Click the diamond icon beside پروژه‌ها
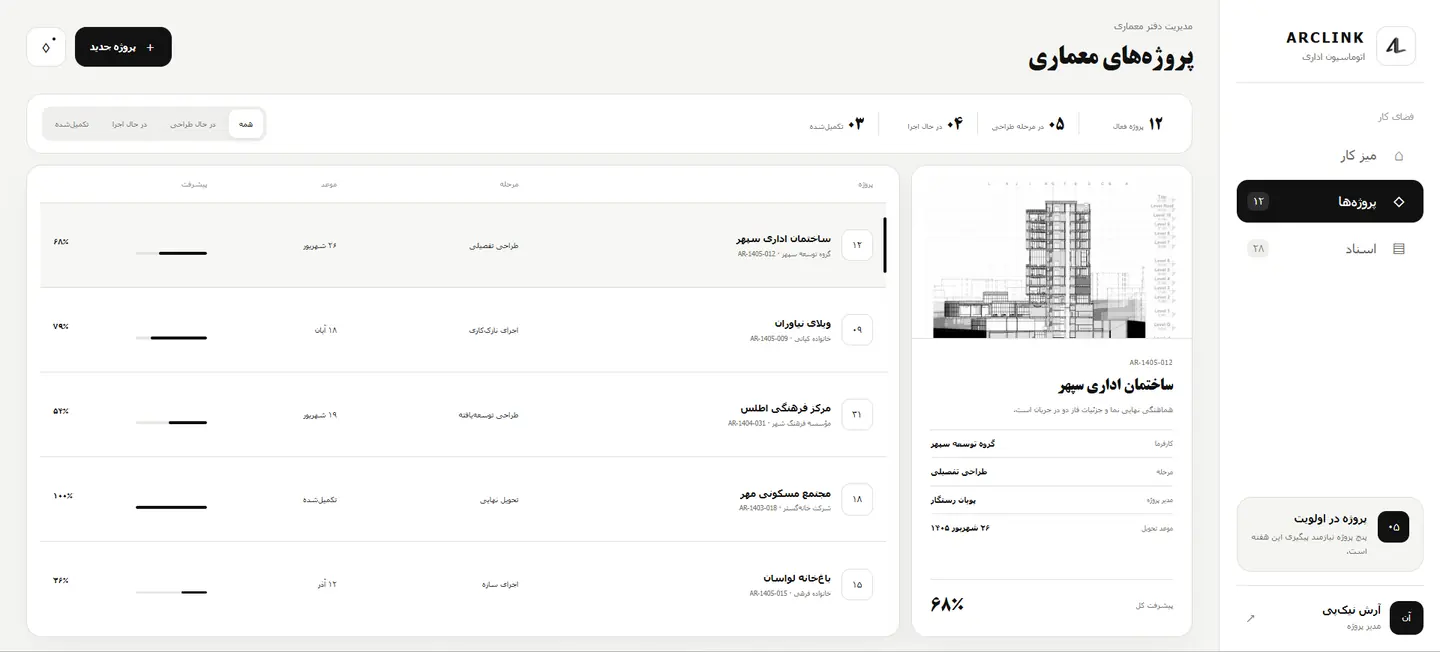The image size is (1440, 652). point(1398,202)
